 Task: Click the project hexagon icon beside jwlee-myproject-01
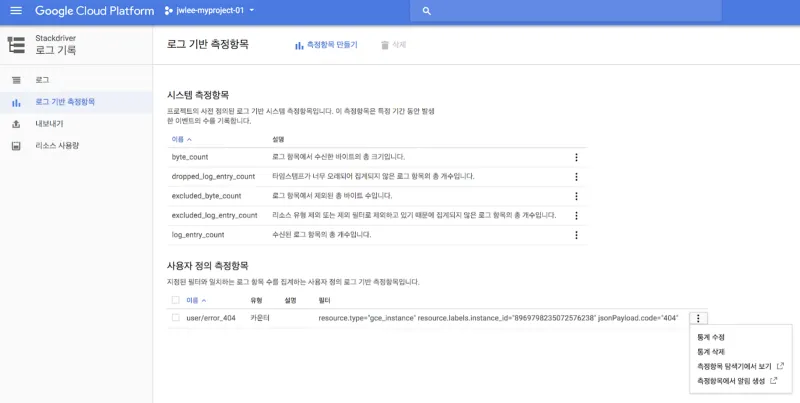point(168,11)
